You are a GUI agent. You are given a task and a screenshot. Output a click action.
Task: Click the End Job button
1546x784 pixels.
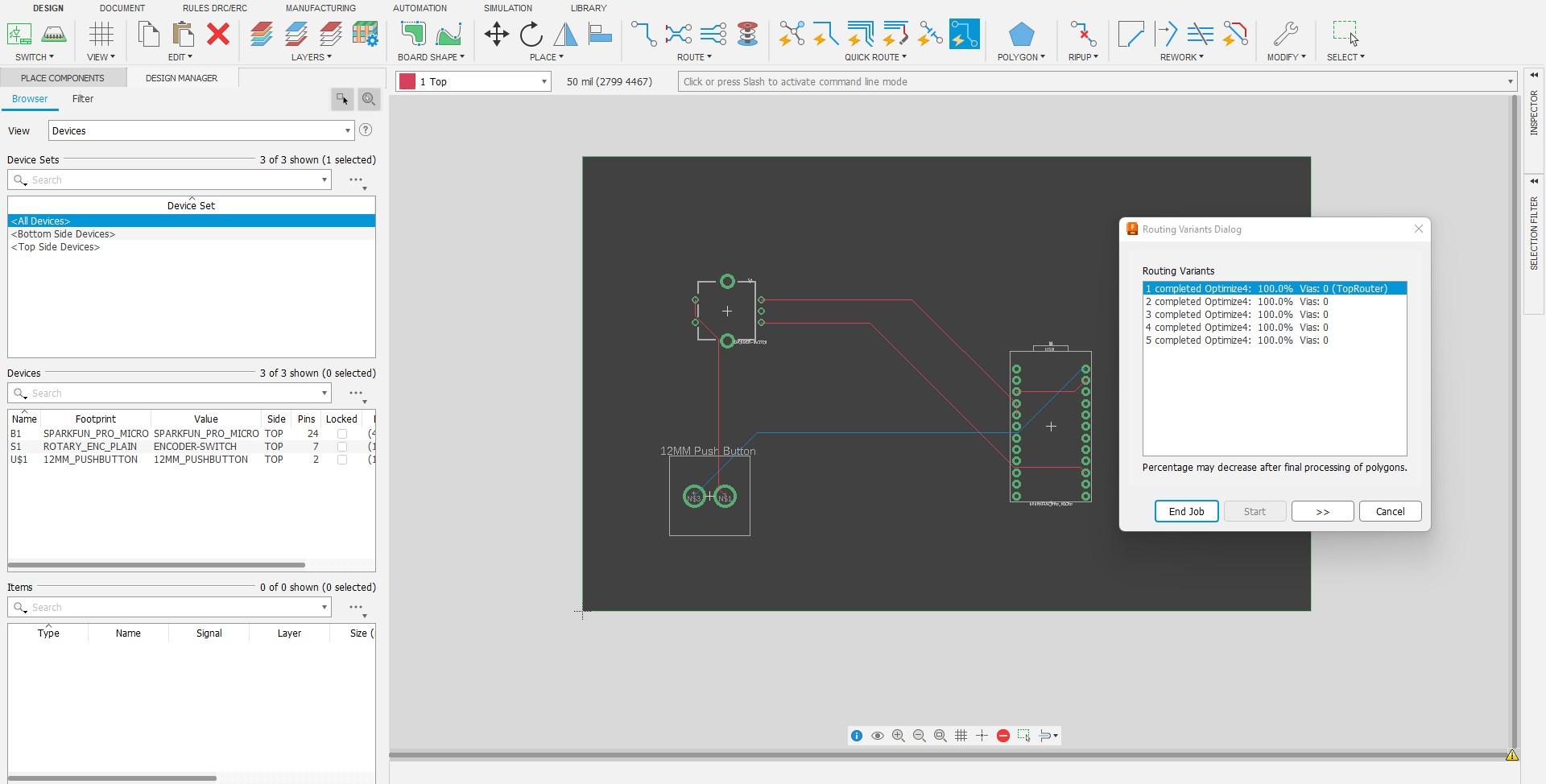click(1186, 512)
